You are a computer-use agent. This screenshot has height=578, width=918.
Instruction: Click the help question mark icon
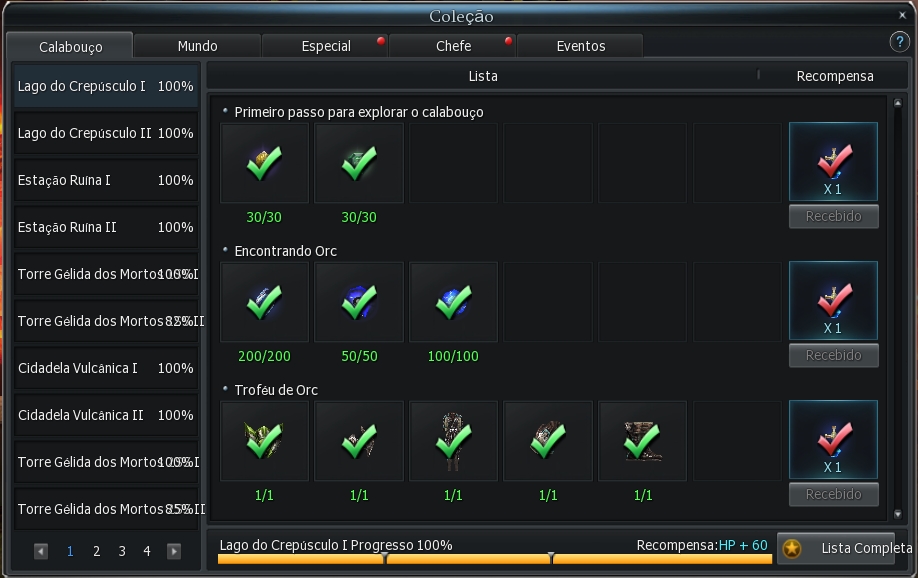(898, 42)
